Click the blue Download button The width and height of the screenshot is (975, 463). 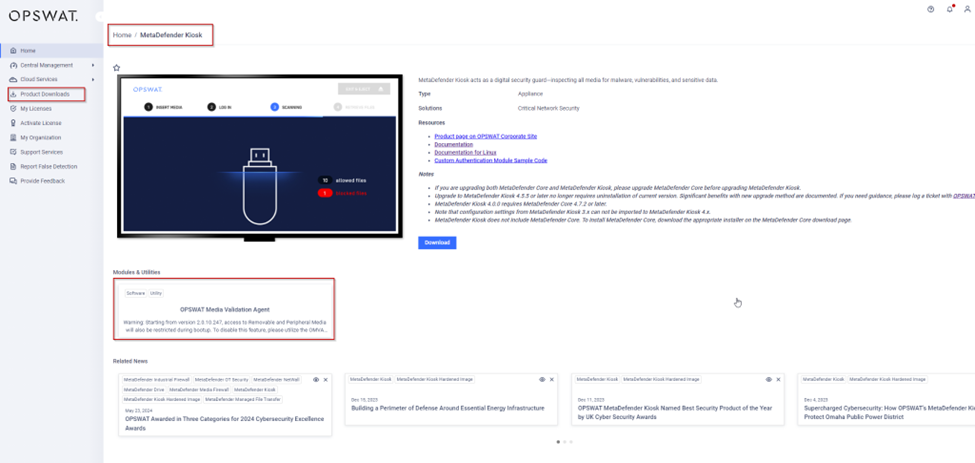[437, 242]
